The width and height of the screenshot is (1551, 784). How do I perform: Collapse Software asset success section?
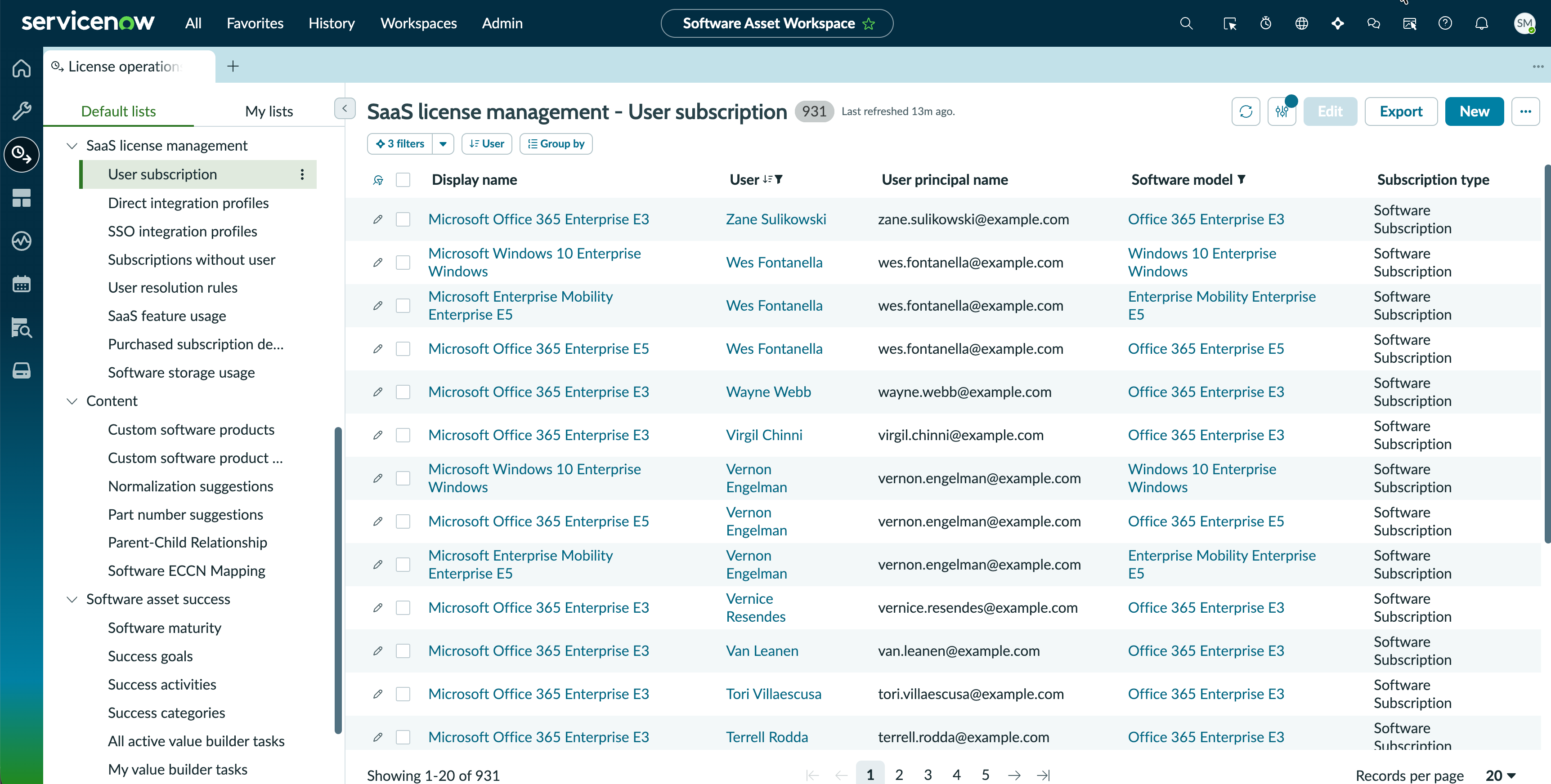(x=72, y=599)
